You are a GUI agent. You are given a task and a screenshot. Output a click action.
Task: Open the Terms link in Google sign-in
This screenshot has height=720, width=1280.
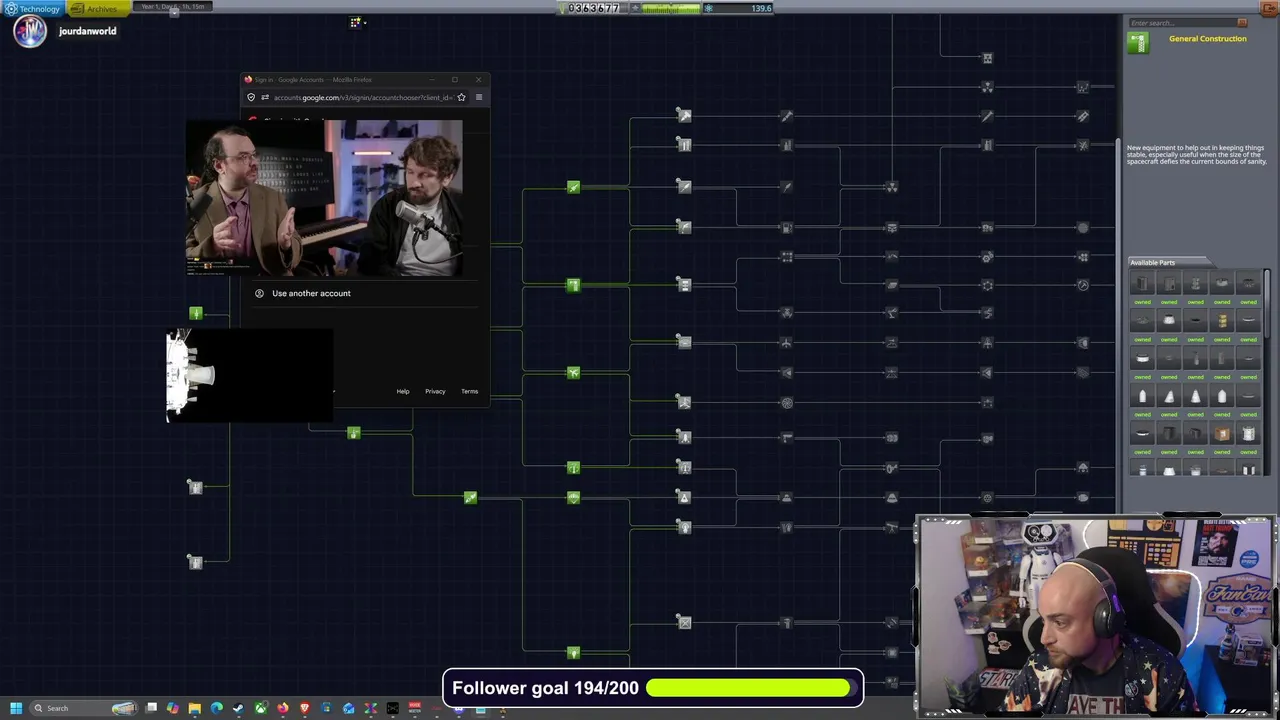470,391
